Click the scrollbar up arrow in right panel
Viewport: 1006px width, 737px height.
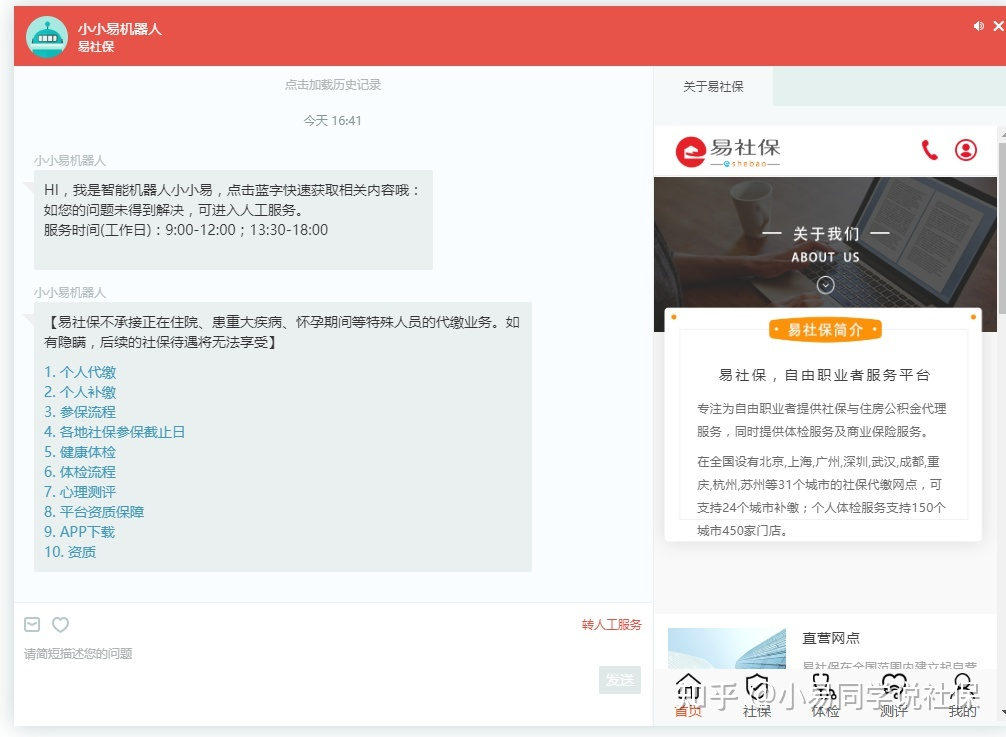[1002, 135]
